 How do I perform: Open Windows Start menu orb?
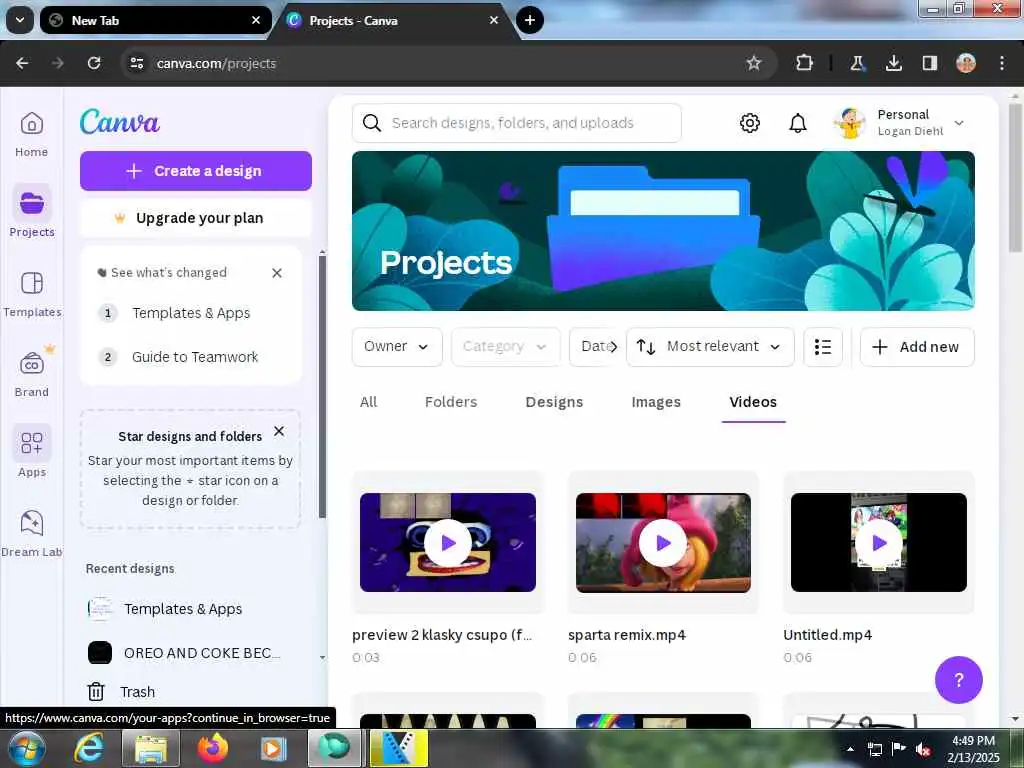pos(27,748)
